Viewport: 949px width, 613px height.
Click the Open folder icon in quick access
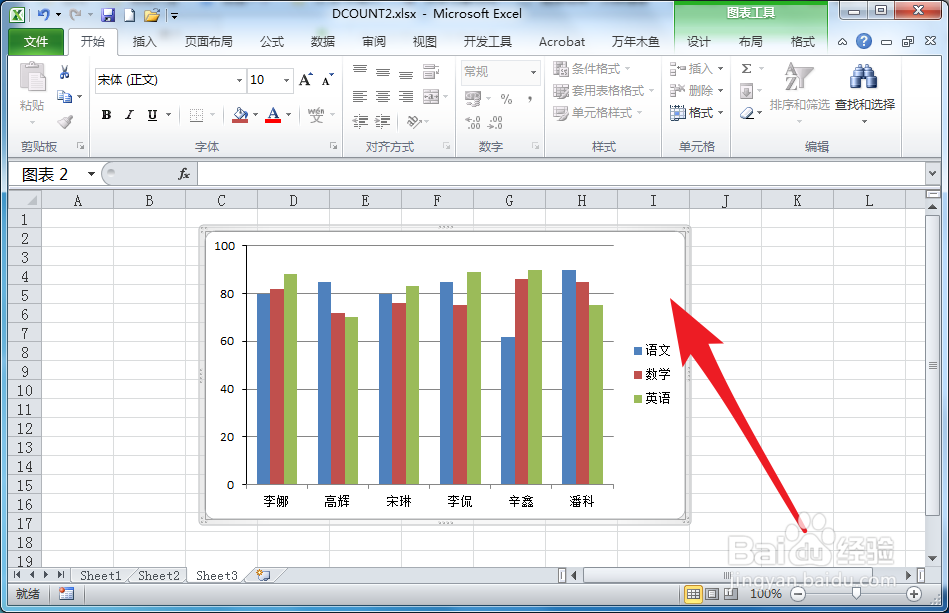coord(152,15)
